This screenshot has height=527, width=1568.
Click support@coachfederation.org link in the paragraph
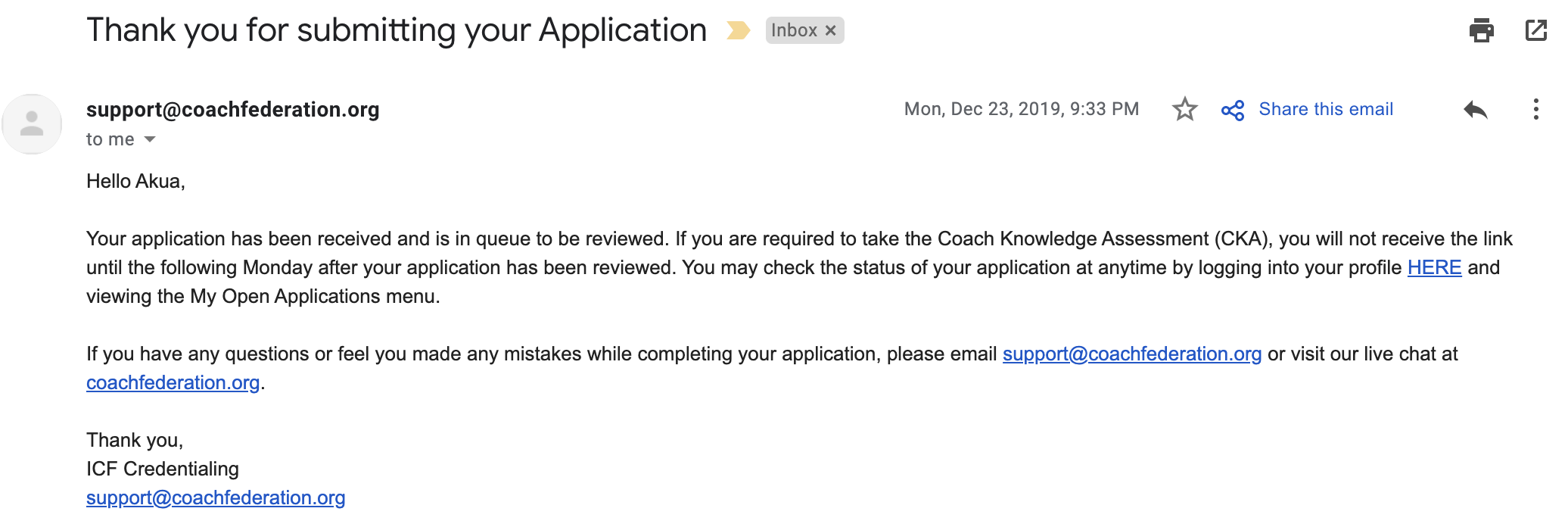tap(1132, 354)
